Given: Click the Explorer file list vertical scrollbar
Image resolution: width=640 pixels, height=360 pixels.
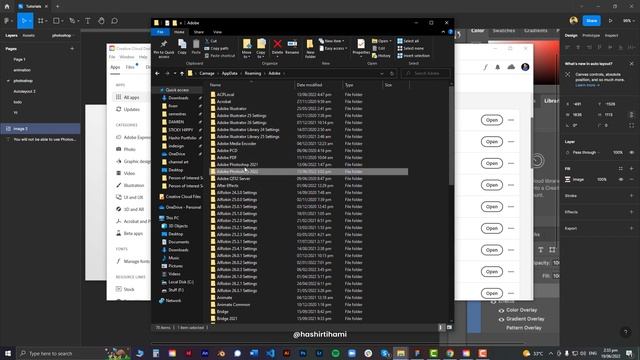Looking at the screenshot, I should pyautogui.click(x=451, y=135).
